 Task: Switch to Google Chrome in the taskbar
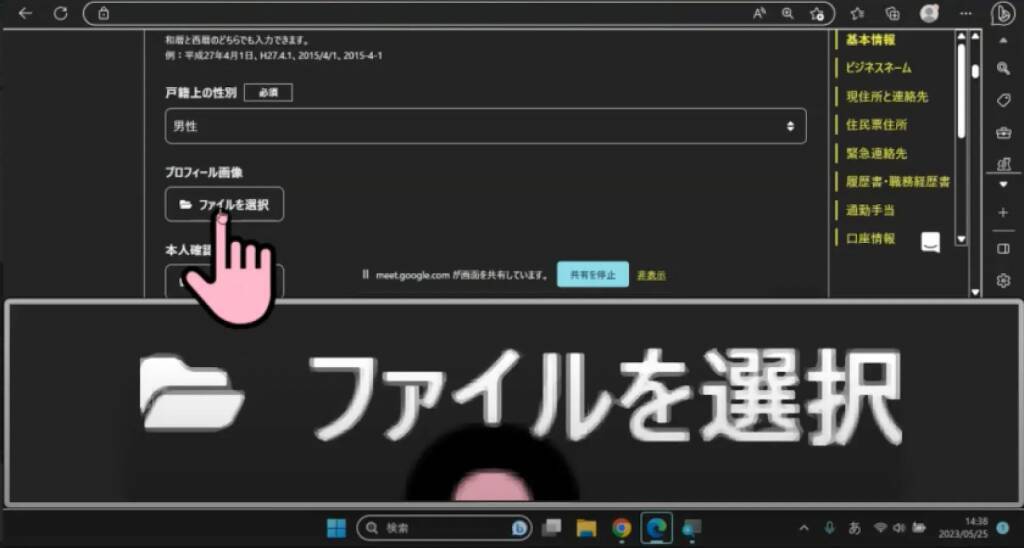point(621,528)
